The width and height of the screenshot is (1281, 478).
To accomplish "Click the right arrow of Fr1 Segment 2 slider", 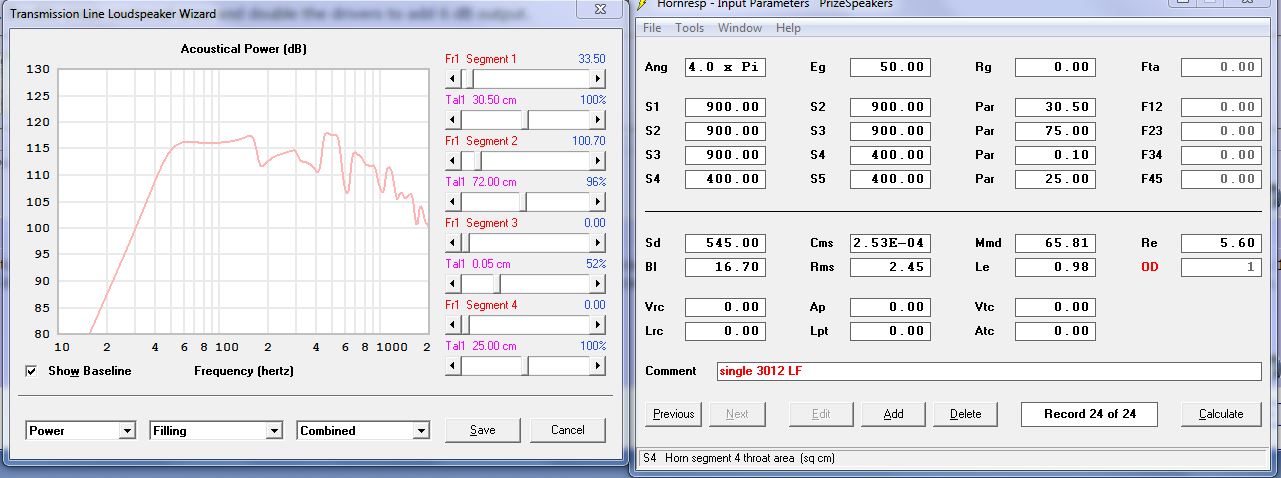I will point(598,160).
